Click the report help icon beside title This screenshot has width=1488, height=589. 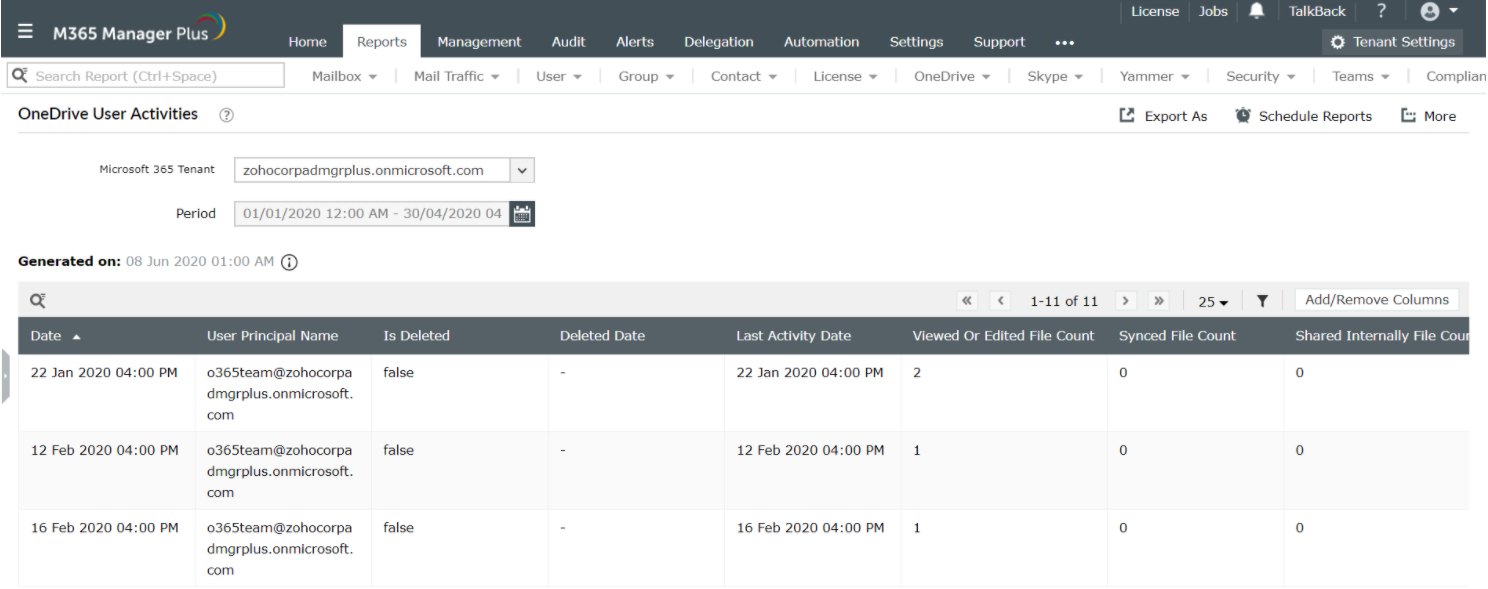[226, 115]
